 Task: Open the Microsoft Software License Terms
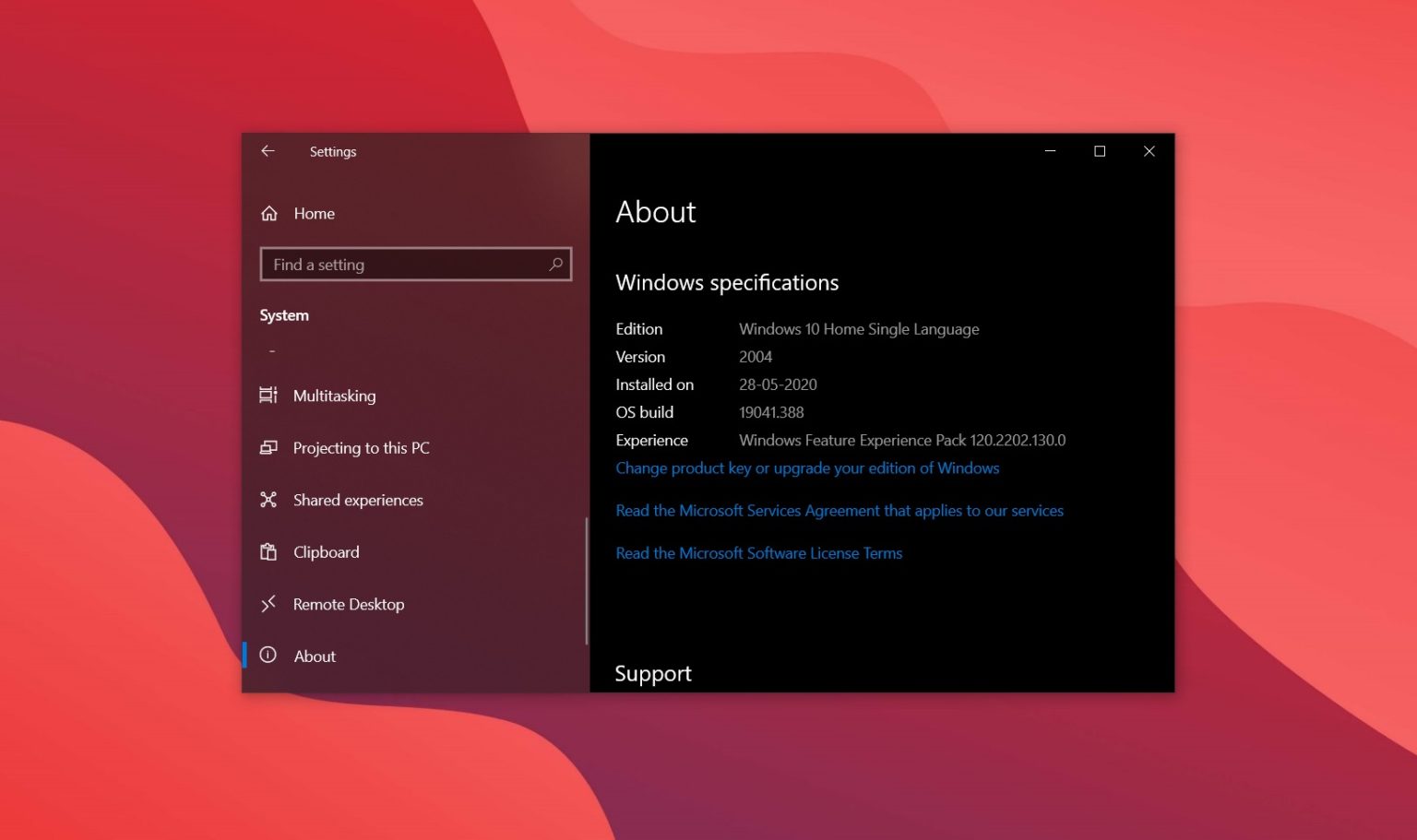point(758,552)
